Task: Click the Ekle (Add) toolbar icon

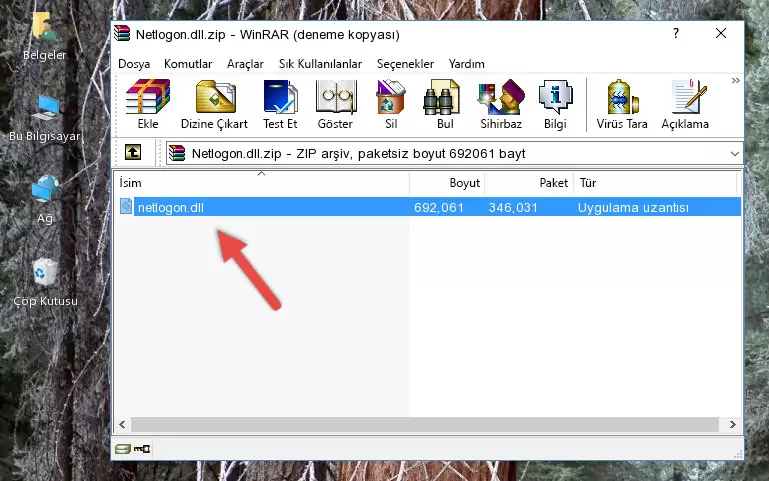Action: 148,97
